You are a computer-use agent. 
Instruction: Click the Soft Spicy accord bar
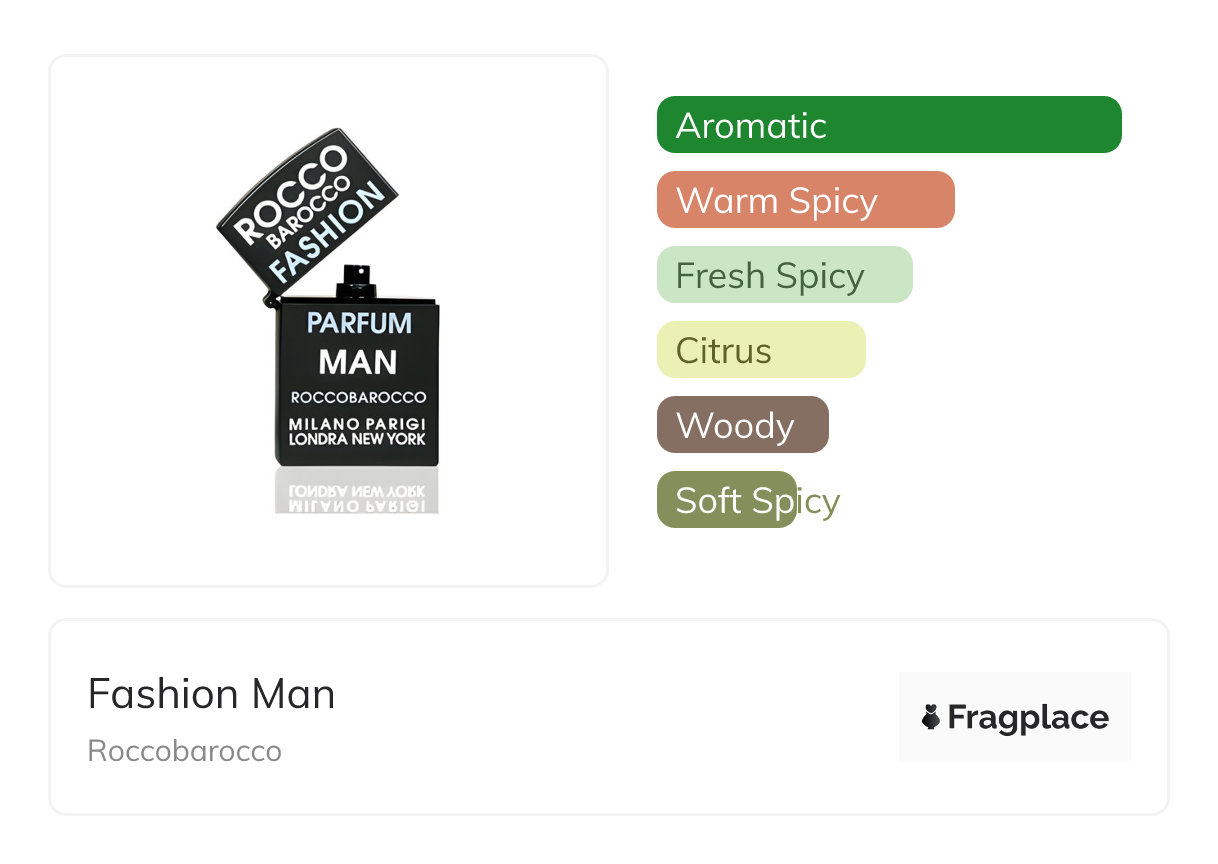pos(727,500)
